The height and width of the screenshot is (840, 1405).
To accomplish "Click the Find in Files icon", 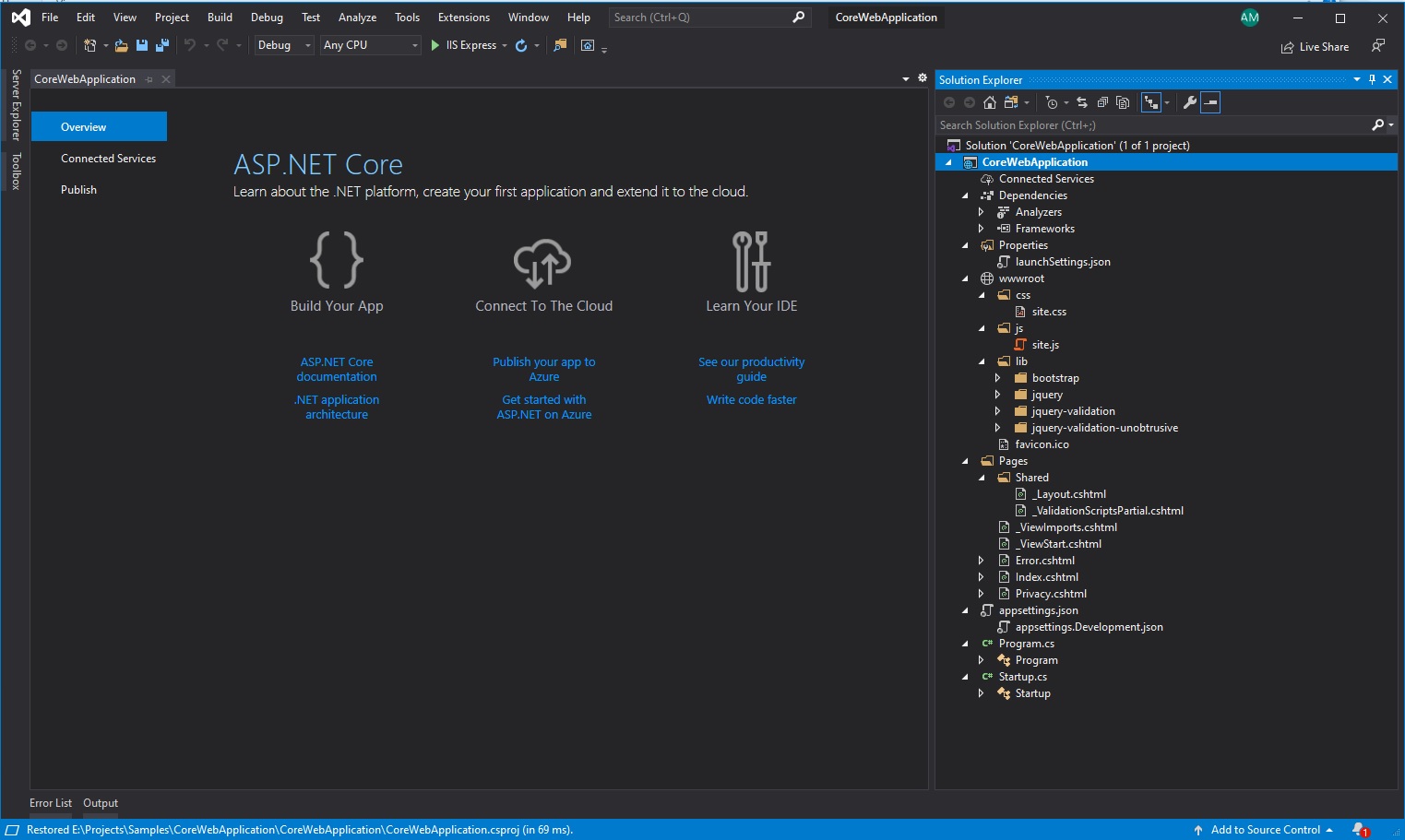I will click(x=560, y=45).
